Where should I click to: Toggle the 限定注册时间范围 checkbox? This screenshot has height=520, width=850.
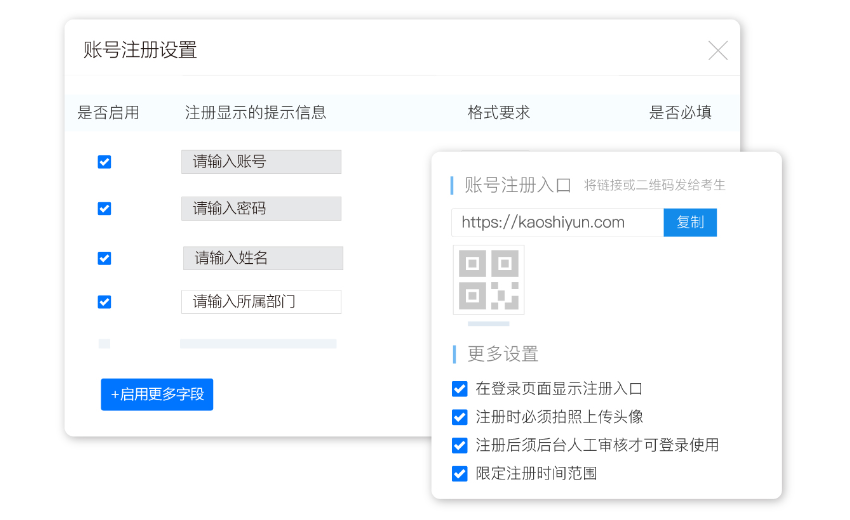460,474
